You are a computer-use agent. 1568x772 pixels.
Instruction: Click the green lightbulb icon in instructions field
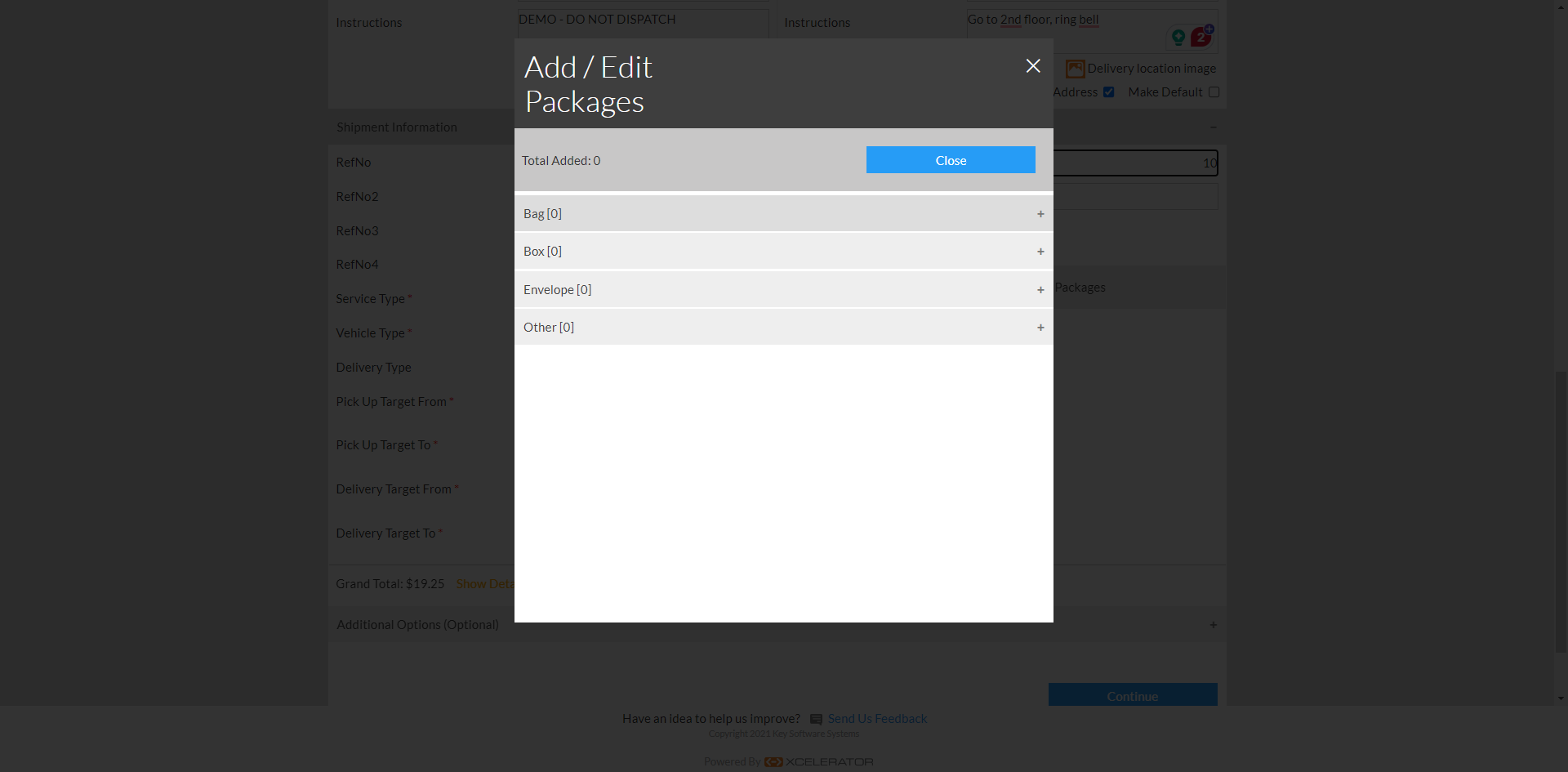[x=1178, y=37]
